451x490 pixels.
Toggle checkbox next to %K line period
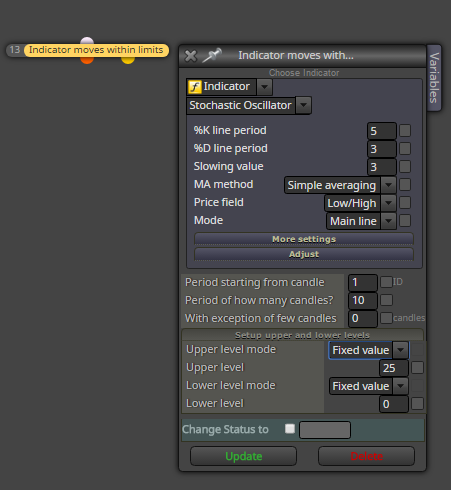(x=405, y=130)
